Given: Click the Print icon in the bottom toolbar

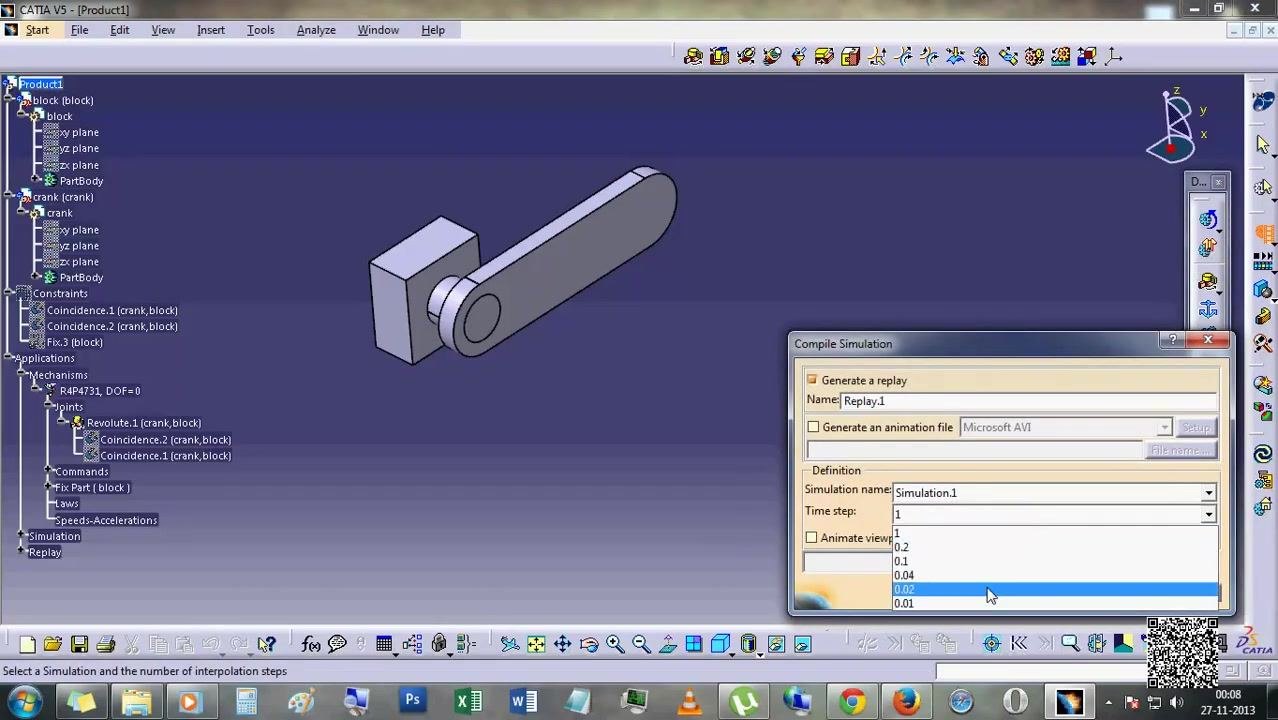Looking at the screenshot, I should [x=105, y=645].
